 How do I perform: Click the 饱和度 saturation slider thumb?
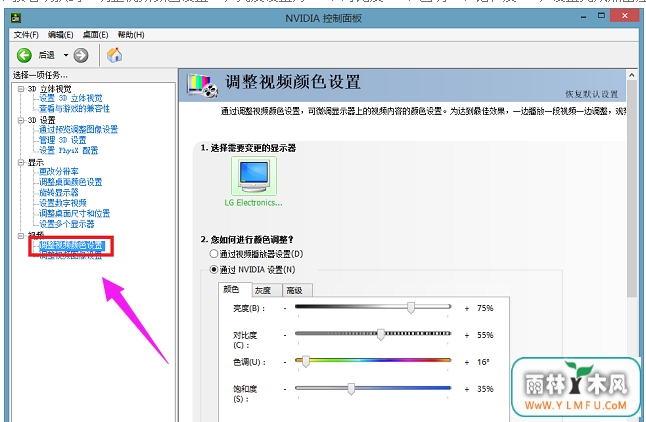point(351,389)
